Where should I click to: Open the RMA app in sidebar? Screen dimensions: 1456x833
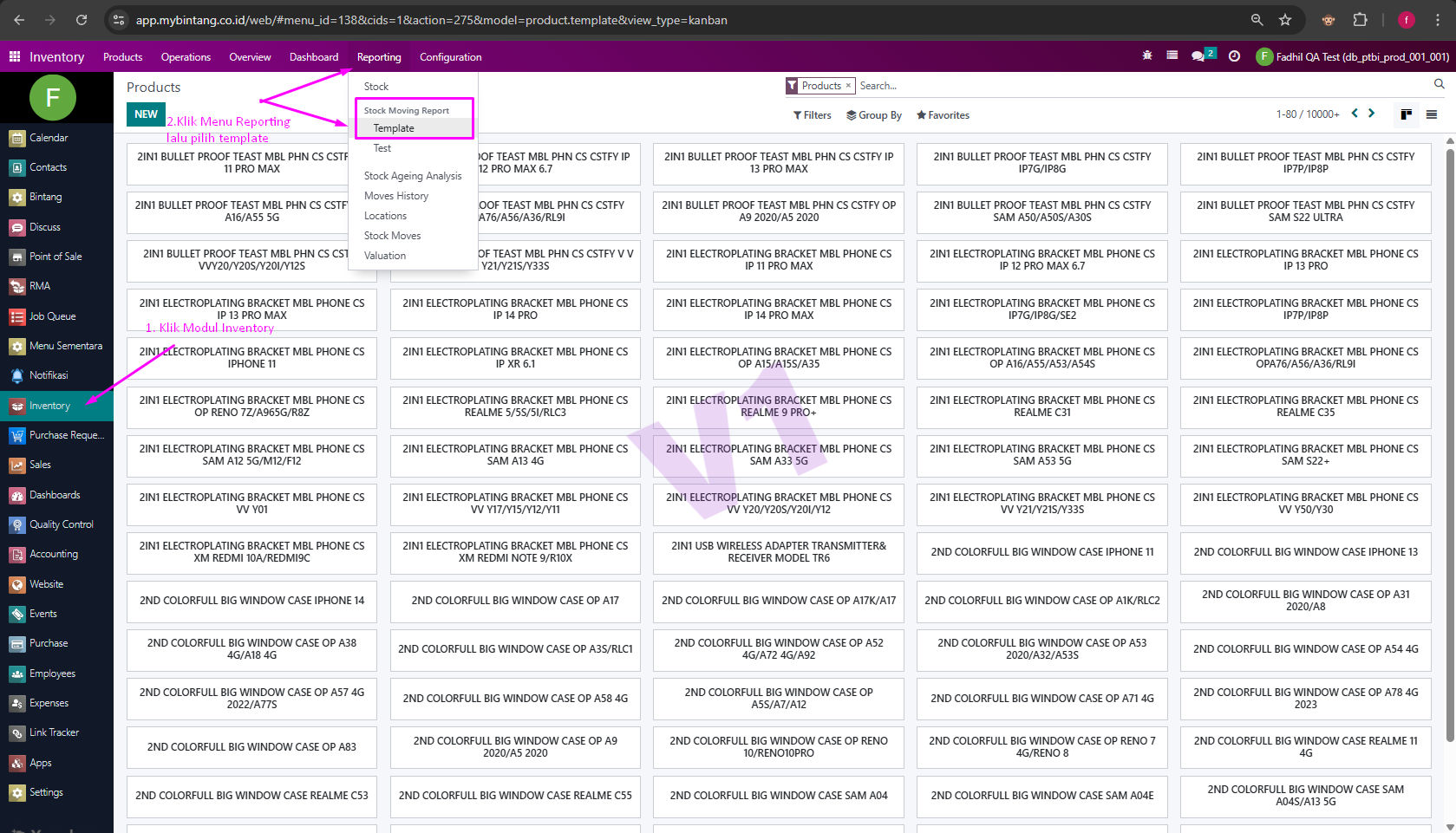pos(56,286)
